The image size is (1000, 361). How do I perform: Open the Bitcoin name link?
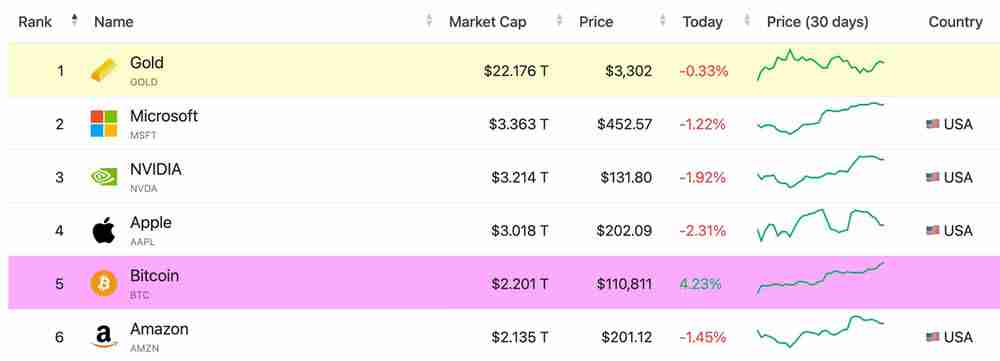(x=154, y=276)
